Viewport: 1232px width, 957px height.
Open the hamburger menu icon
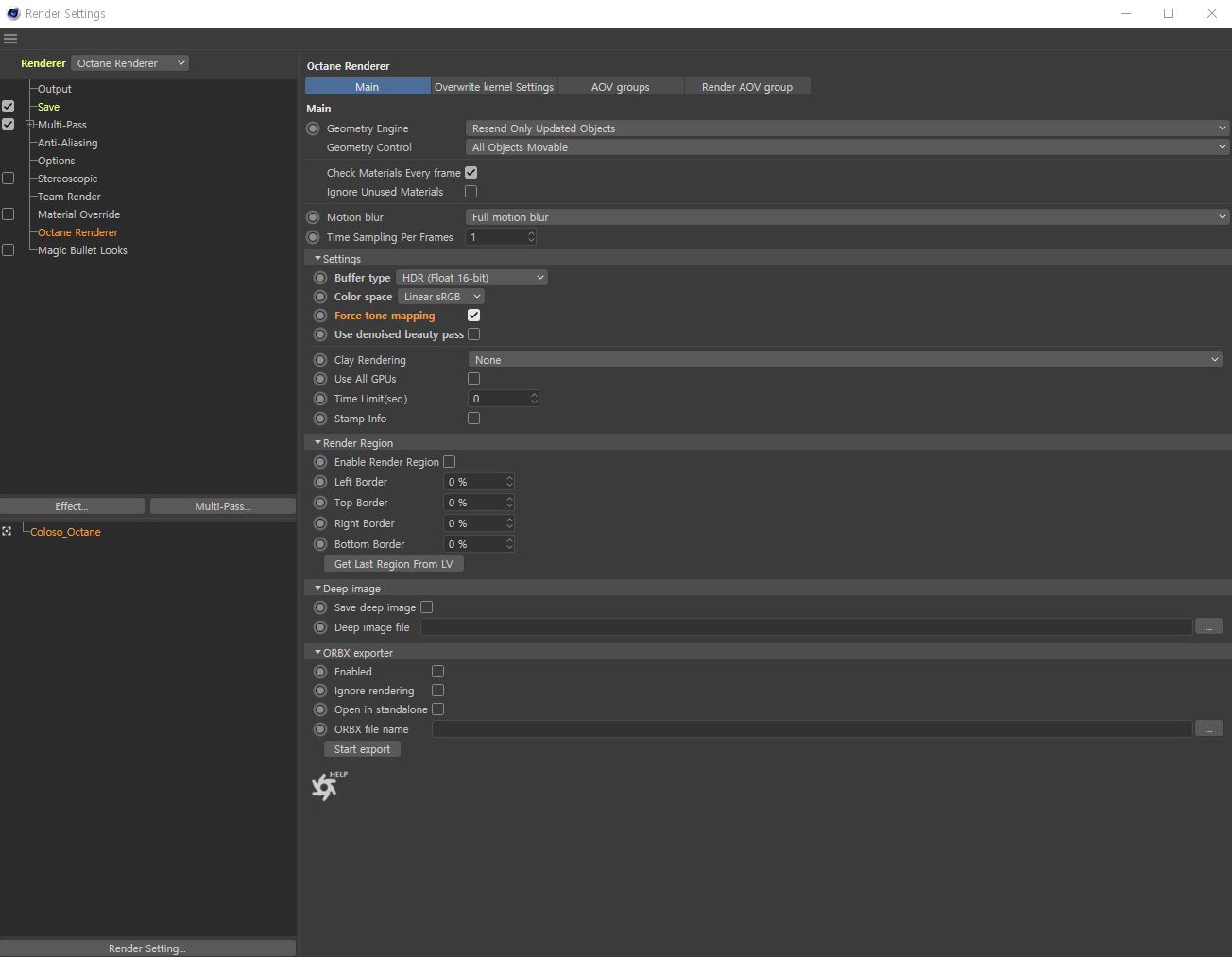coord(10,39)
